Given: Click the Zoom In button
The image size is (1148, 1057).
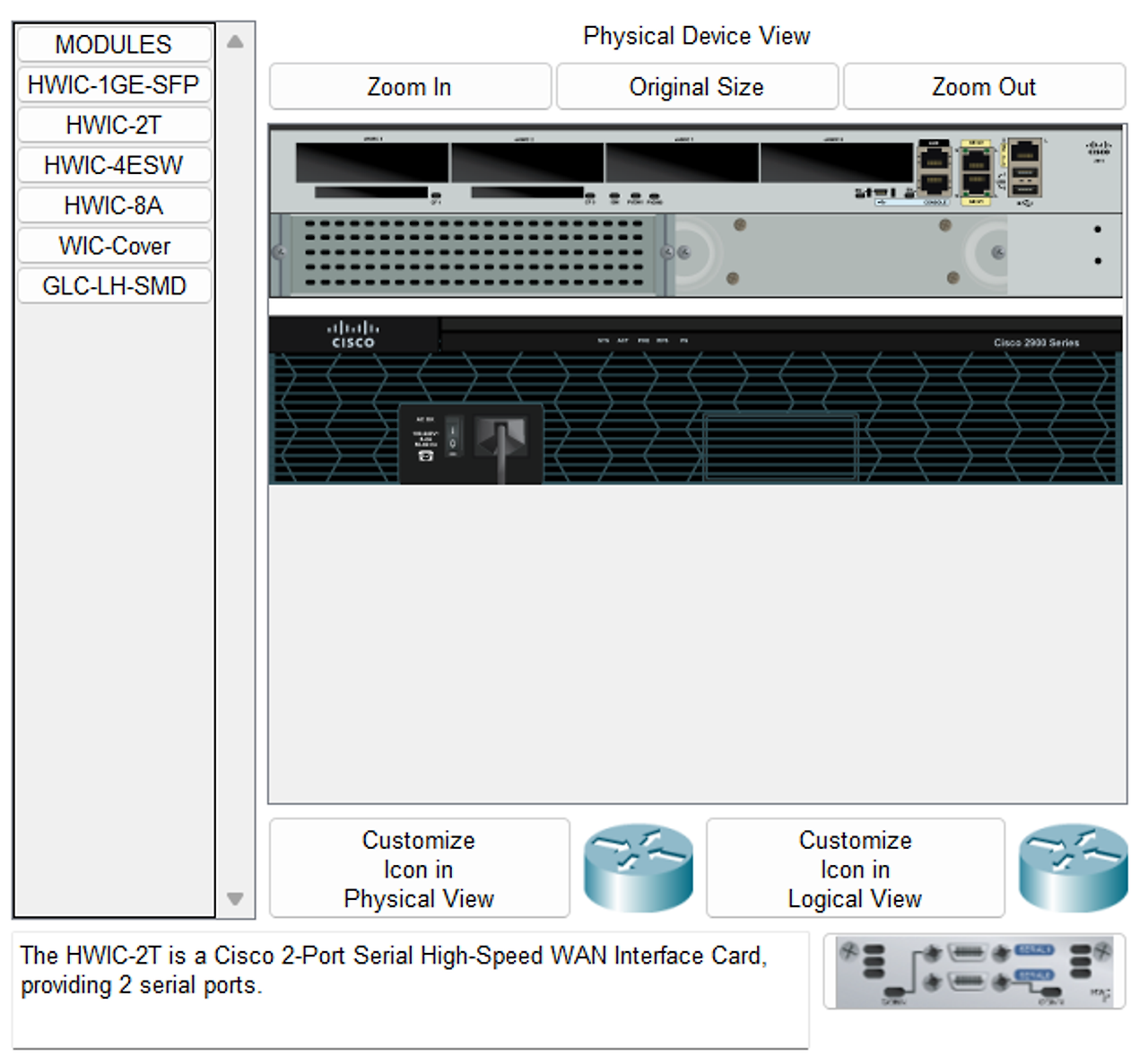Looking at the screenshot, I should [410, 87].
